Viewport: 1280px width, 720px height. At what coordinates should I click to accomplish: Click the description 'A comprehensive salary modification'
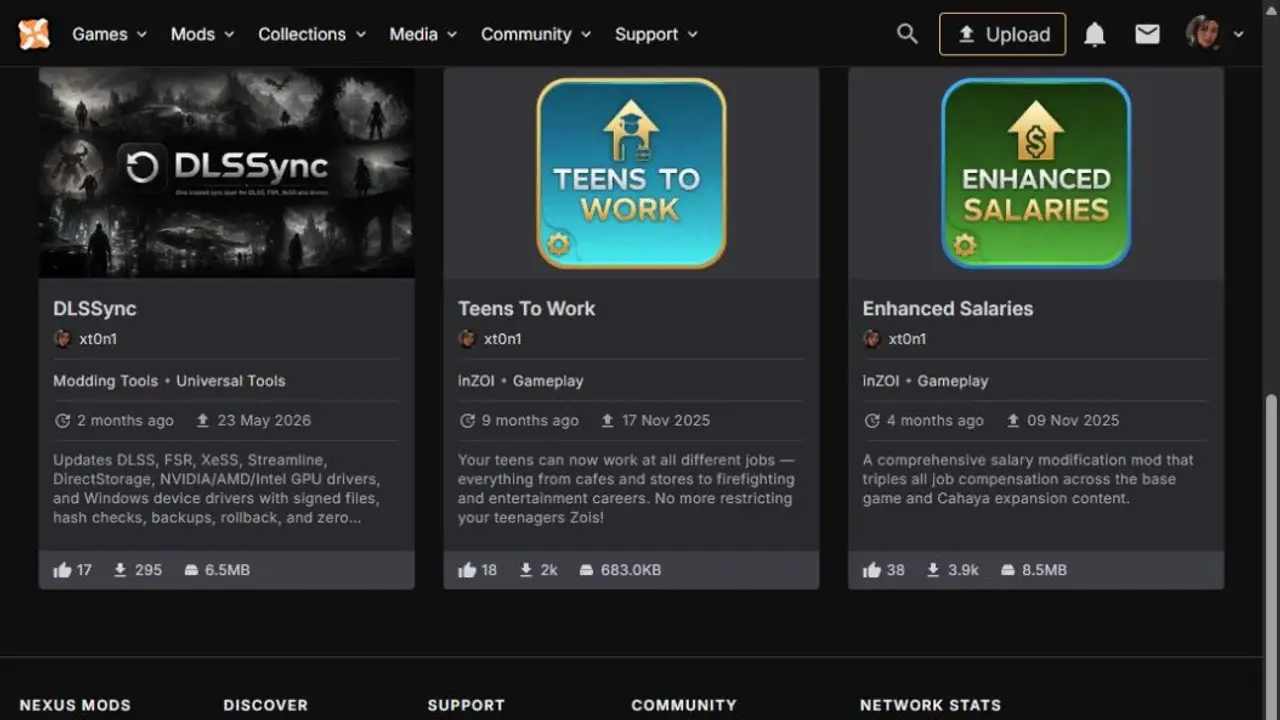[x=1029, y=479]
